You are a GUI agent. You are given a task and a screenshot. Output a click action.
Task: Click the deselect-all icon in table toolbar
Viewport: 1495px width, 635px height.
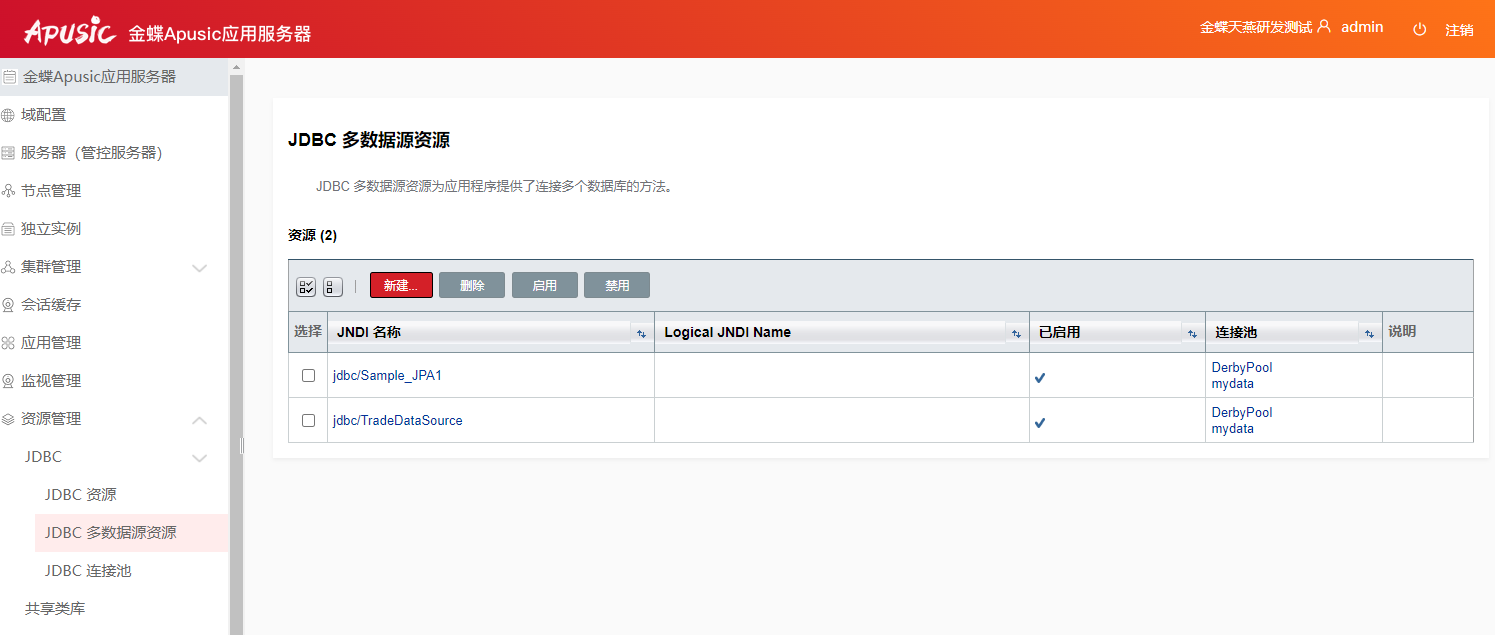click(333, 287)
